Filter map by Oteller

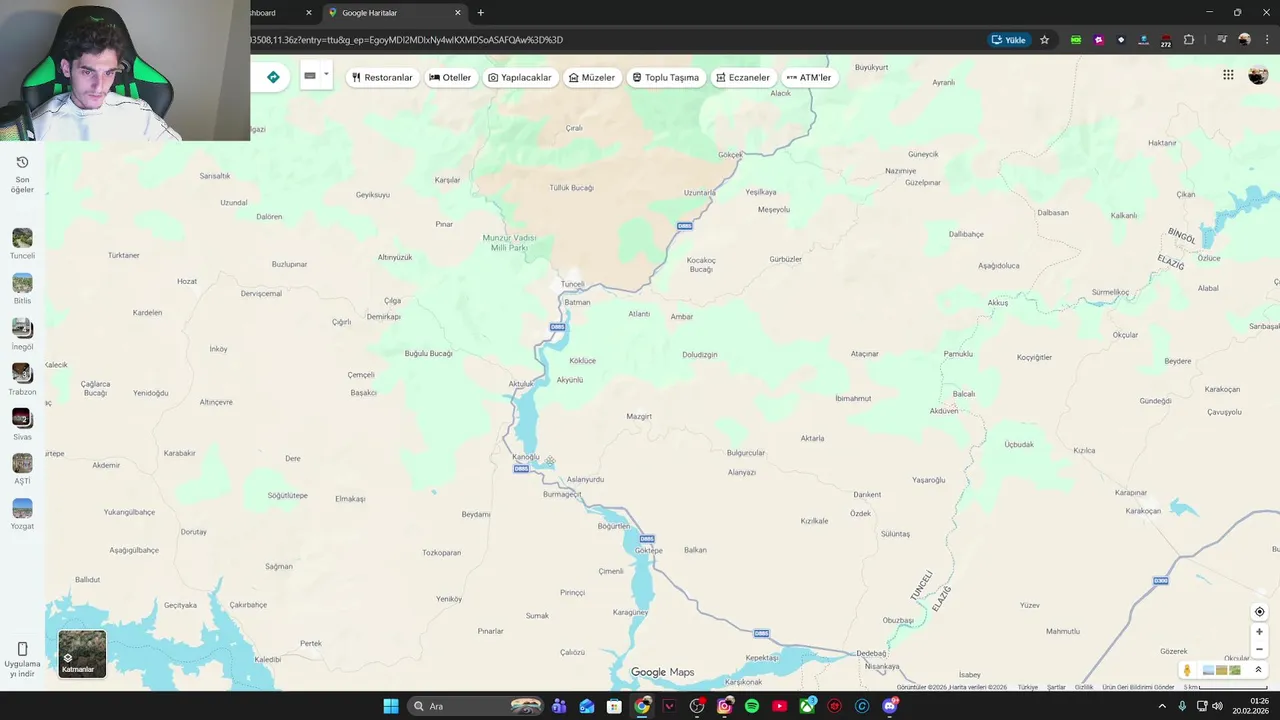coord(450,77)
